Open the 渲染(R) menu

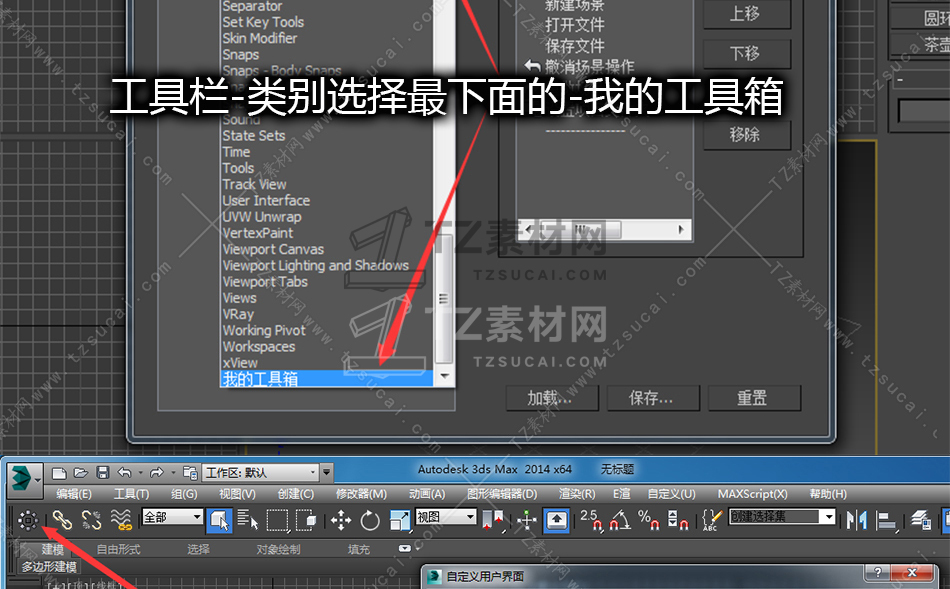coord(577,494)
